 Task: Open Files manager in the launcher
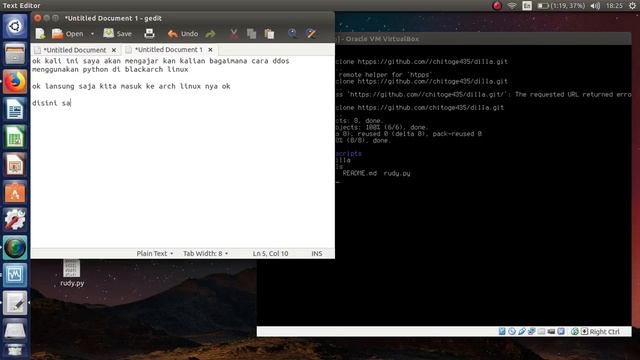click(15, 53)
